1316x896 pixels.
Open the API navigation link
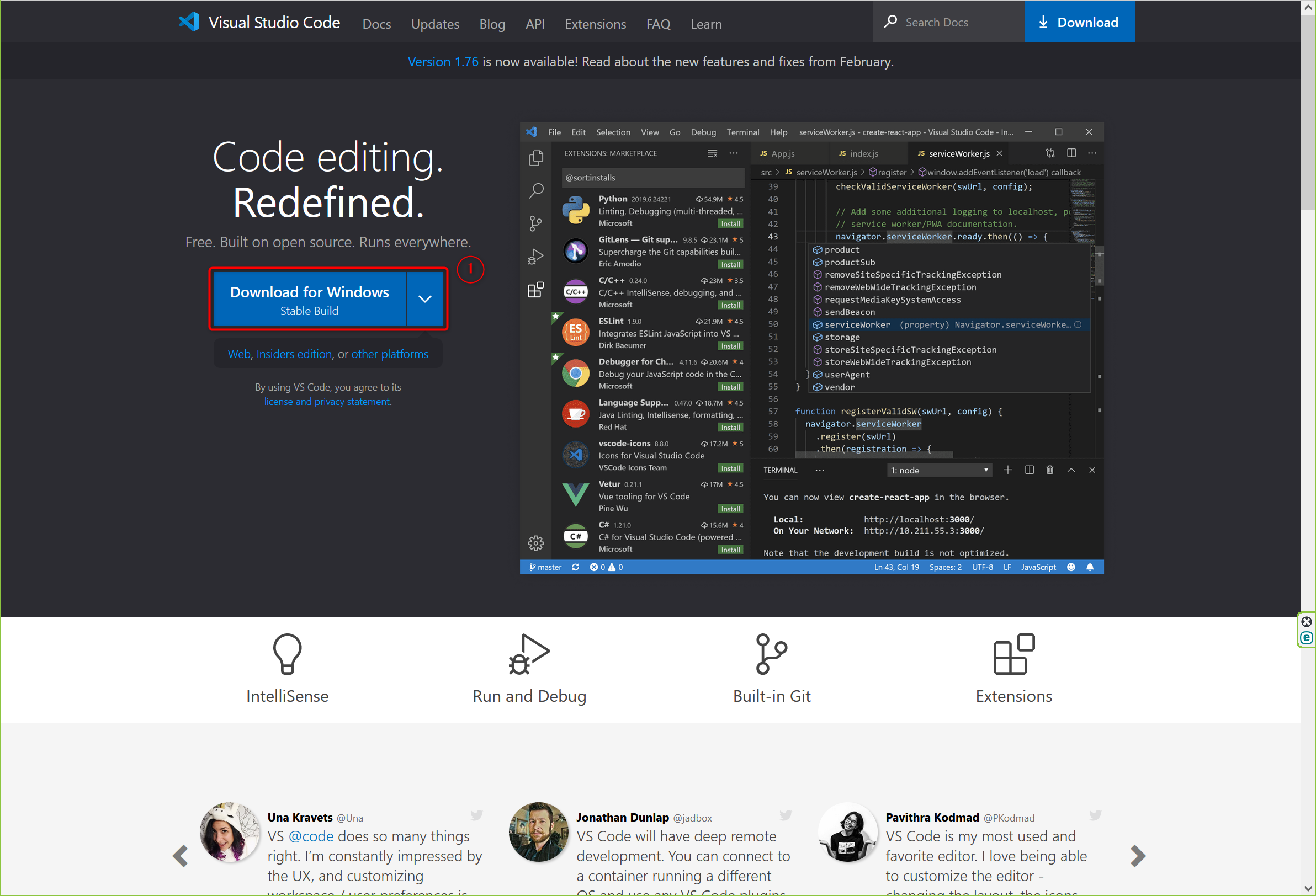pyautogui.click(x=534, y=24)
